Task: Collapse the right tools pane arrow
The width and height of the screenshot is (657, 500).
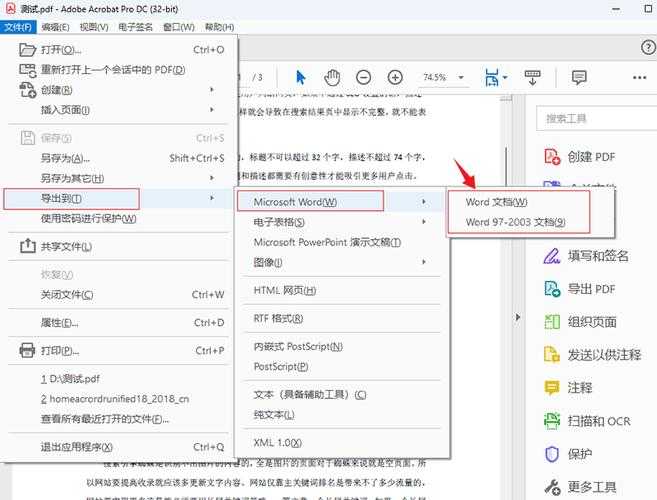Action: [x=518, y=317]
